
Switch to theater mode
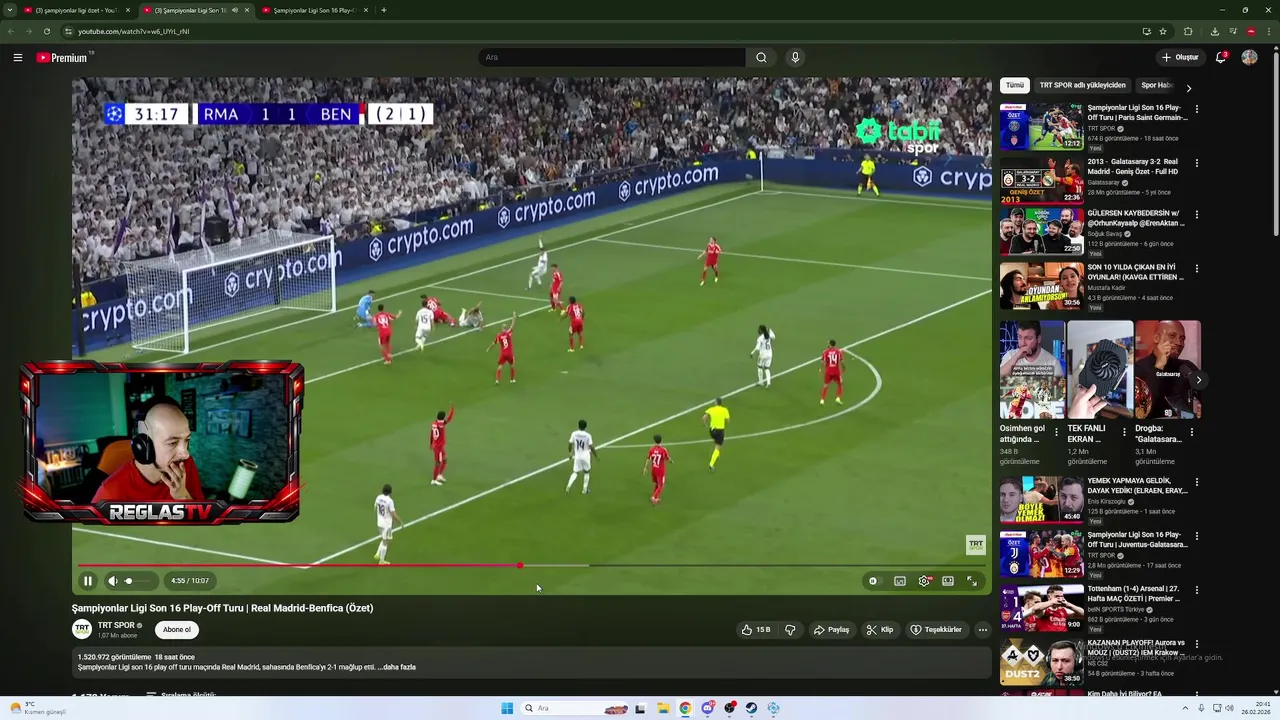click(x=948, y=581)
